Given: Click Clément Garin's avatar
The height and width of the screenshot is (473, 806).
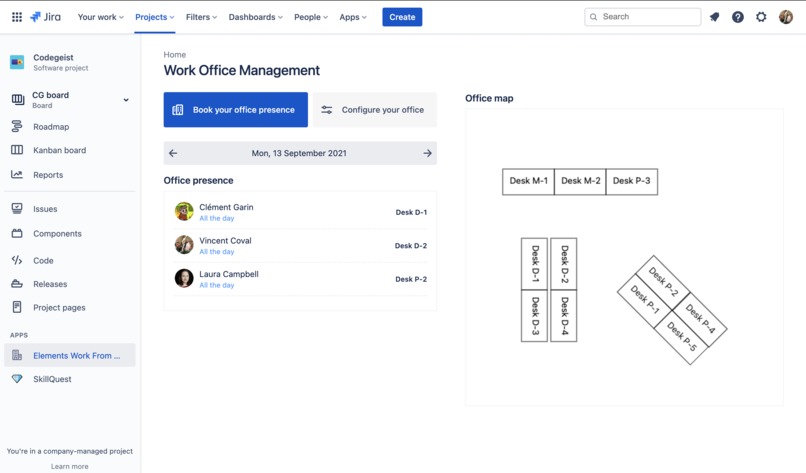Looking at the screenshot, I should 184,211.
